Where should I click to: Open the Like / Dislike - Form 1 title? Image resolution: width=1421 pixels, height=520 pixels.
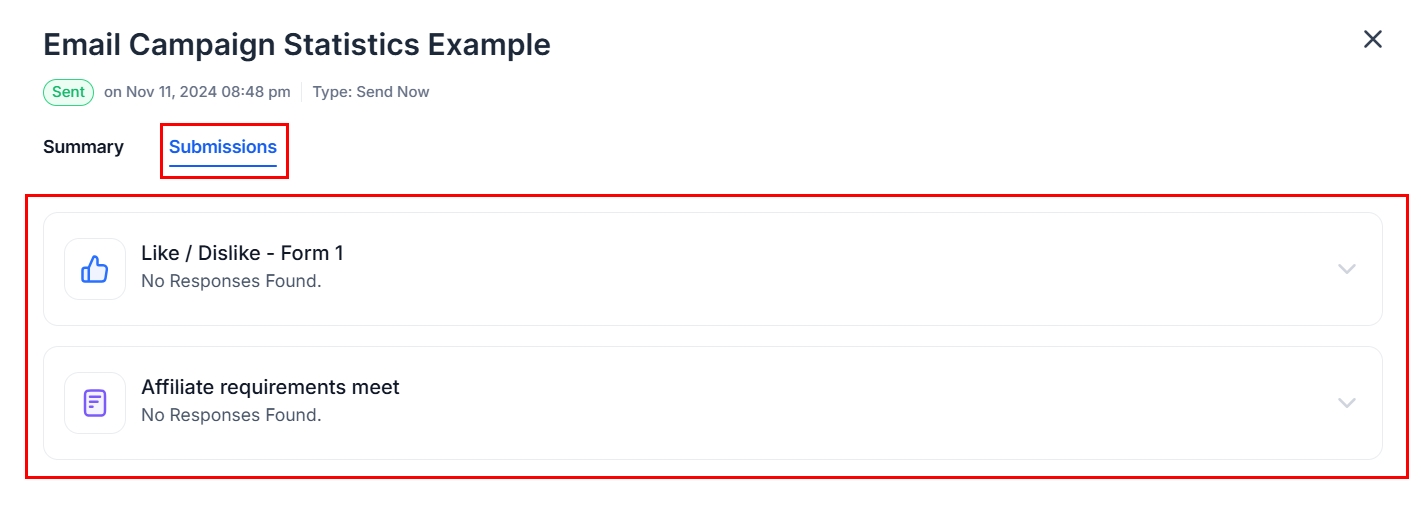point(242,254)
